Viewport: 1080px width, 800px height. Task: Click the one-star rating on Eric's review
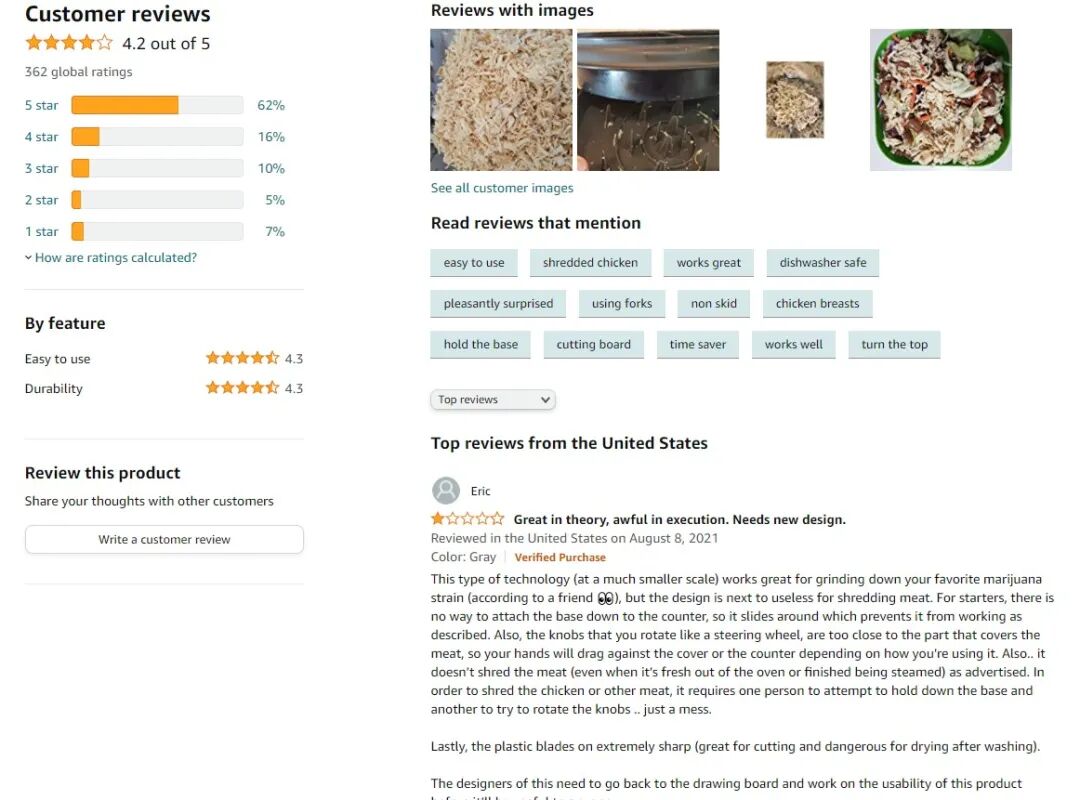pos(468,519)
